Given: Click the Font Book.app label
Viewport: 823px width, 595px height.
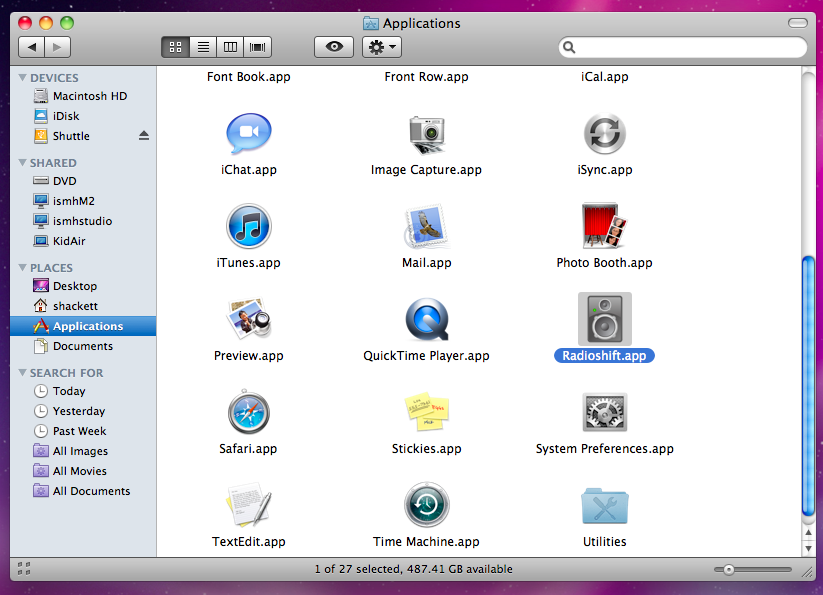Looking at the screenshot, I should click(x=249, y=77).
